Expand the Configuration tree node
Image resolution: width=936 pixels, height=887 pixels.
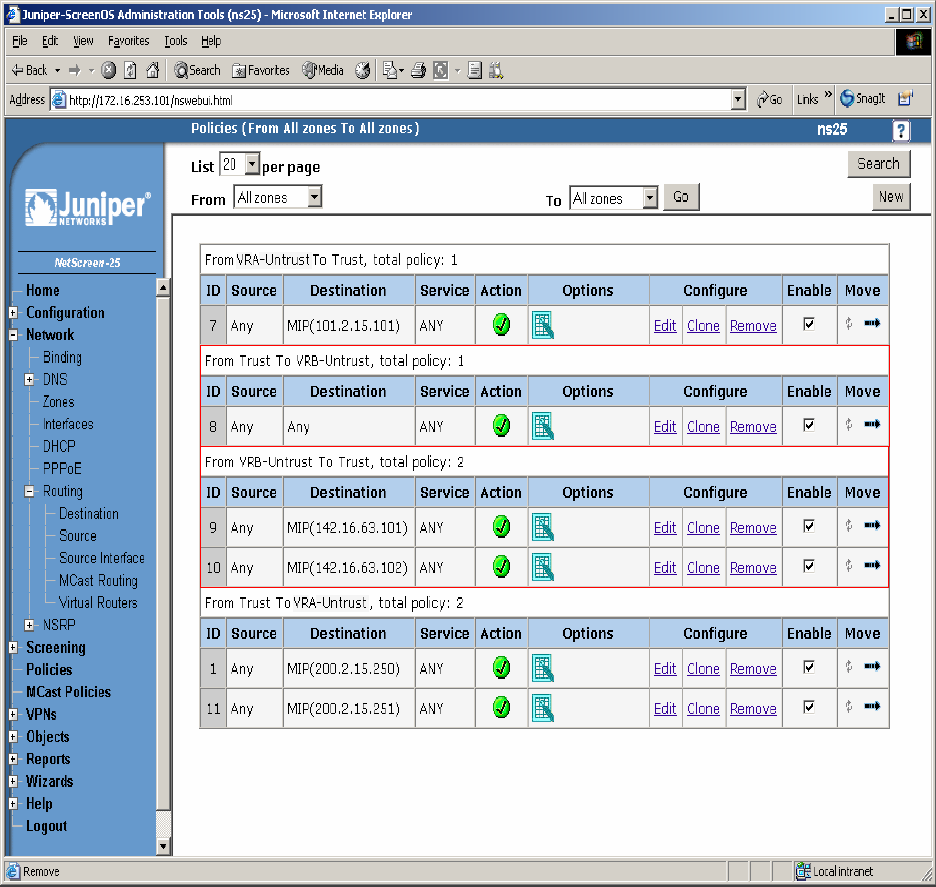(x=13, y=312)
